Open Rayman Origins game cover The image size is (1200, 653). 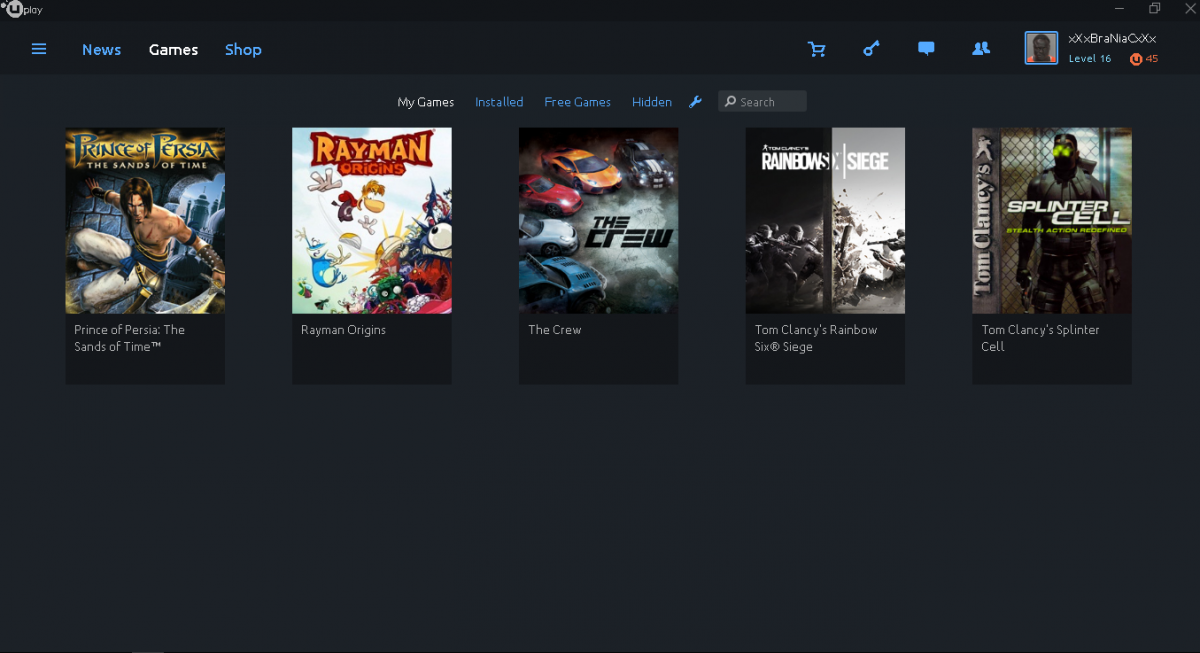[372, 221]
